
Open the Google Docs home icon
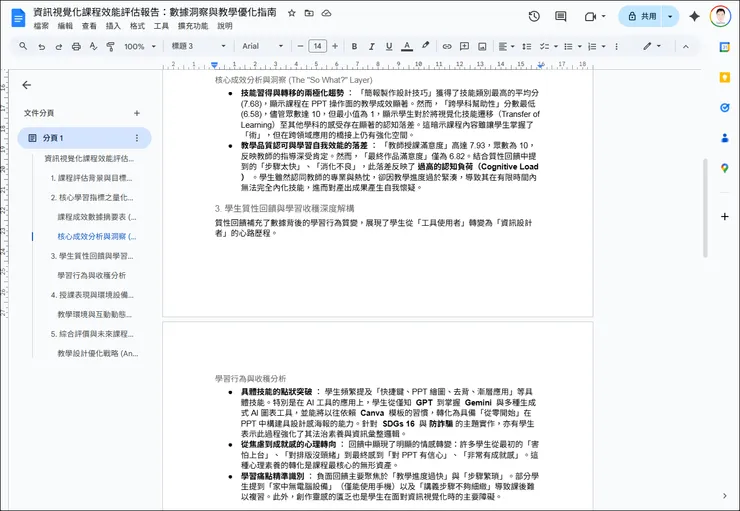pos(18,18)
